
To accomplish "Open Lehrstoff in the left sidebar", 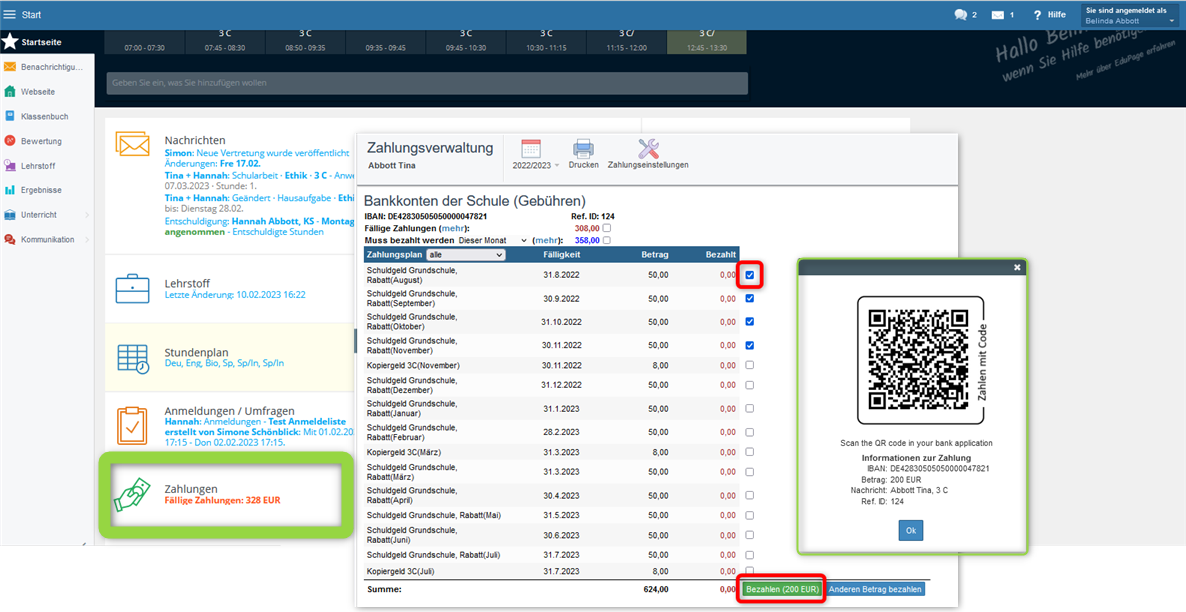I will 38,166.
